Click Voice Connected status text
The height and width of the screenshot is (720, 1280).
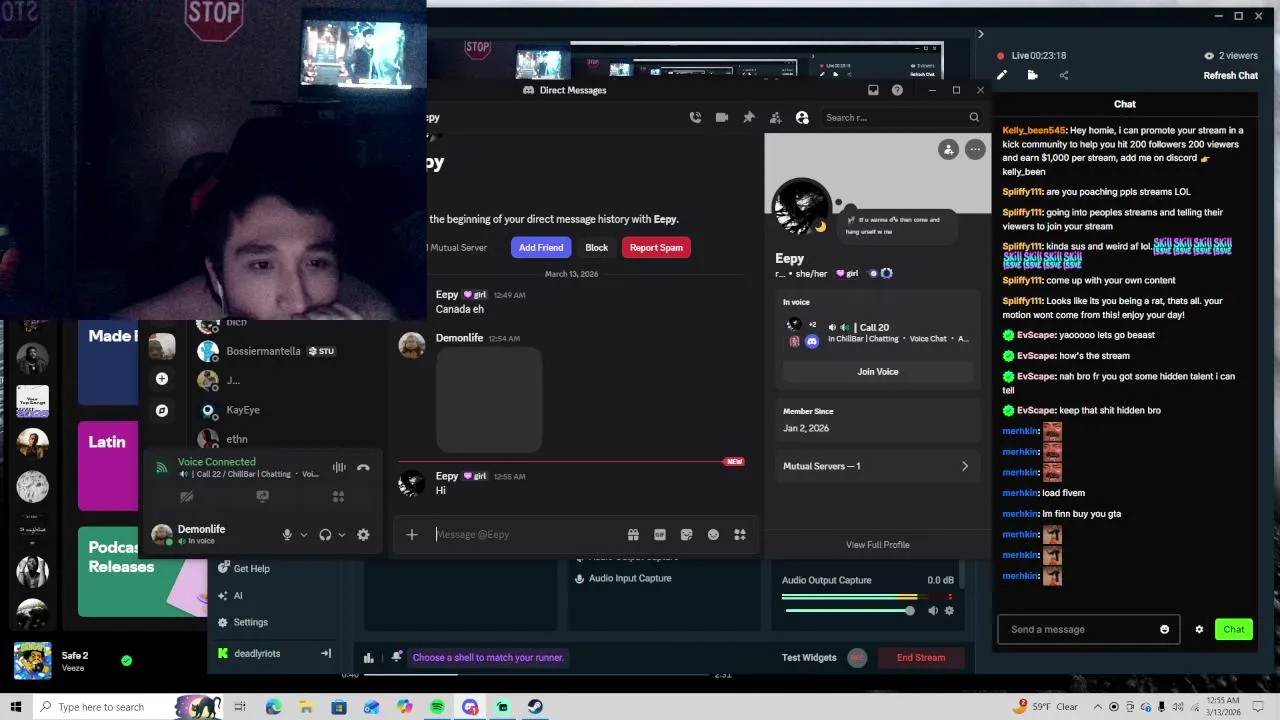pyautogui.click(x=217, y=462)
